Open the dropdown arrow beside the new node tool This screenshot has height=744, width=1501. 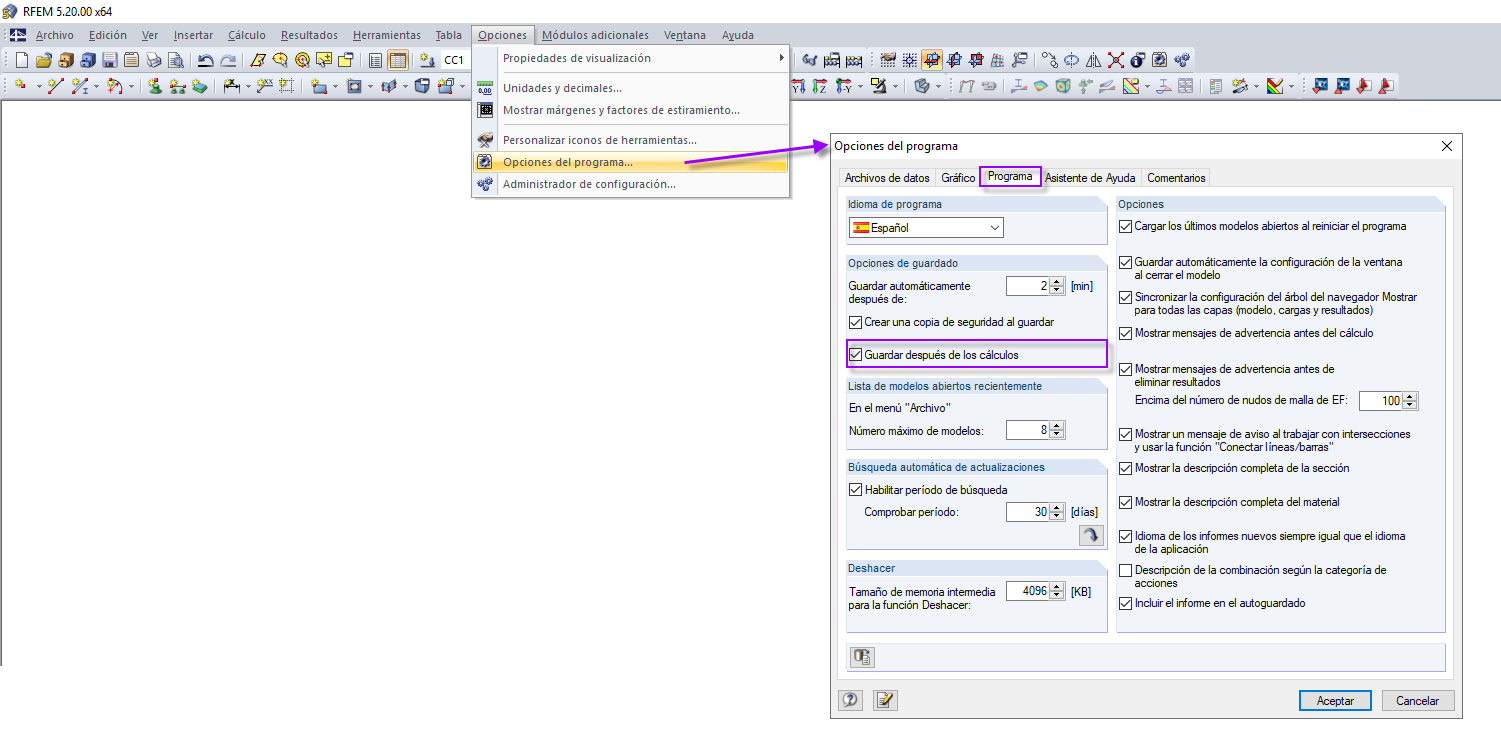[x=39, y=86]
